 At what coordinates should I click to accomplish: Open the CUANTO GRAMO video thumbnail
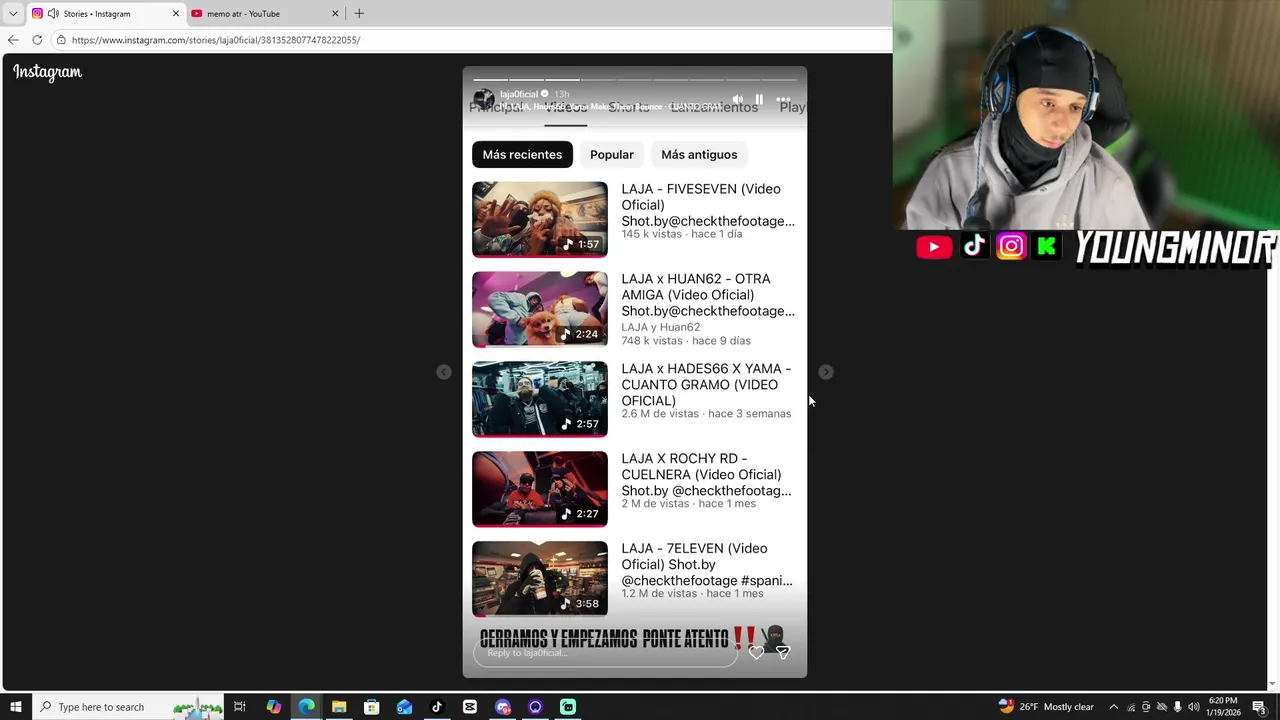click(540, 399)
